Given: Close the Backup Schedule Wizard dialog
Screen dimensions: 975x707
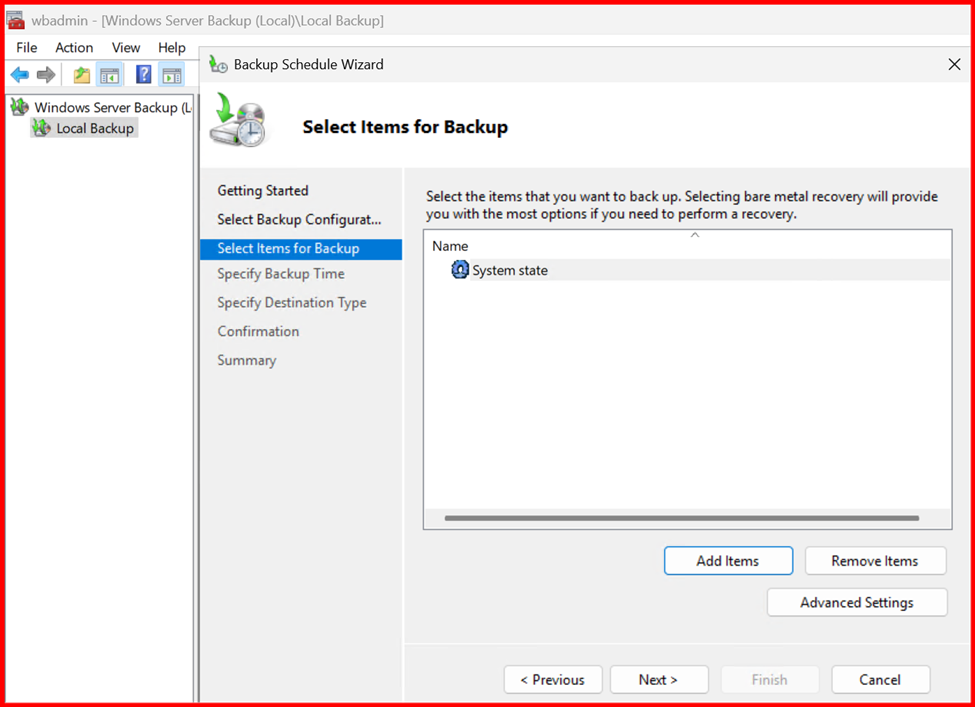Looking at the screenshot, I should (x=953, y=64).
